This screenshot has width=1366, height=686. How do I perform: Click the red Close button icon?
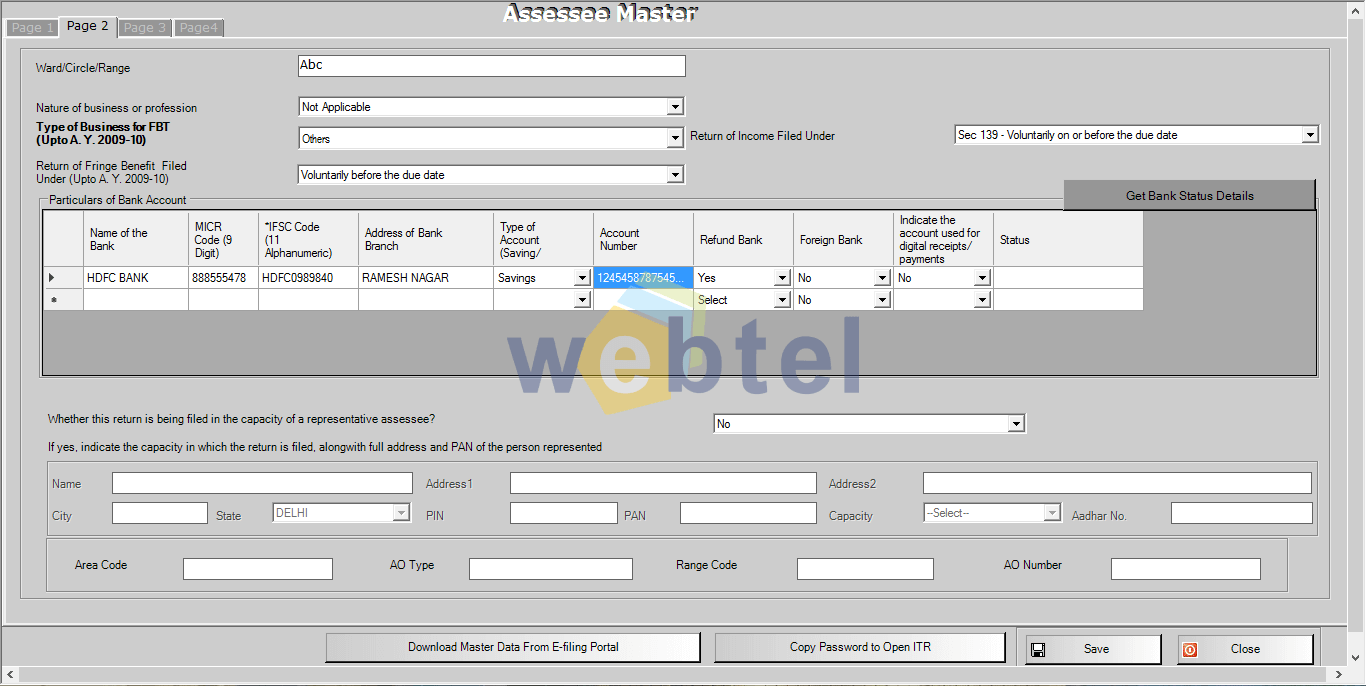1190,649
